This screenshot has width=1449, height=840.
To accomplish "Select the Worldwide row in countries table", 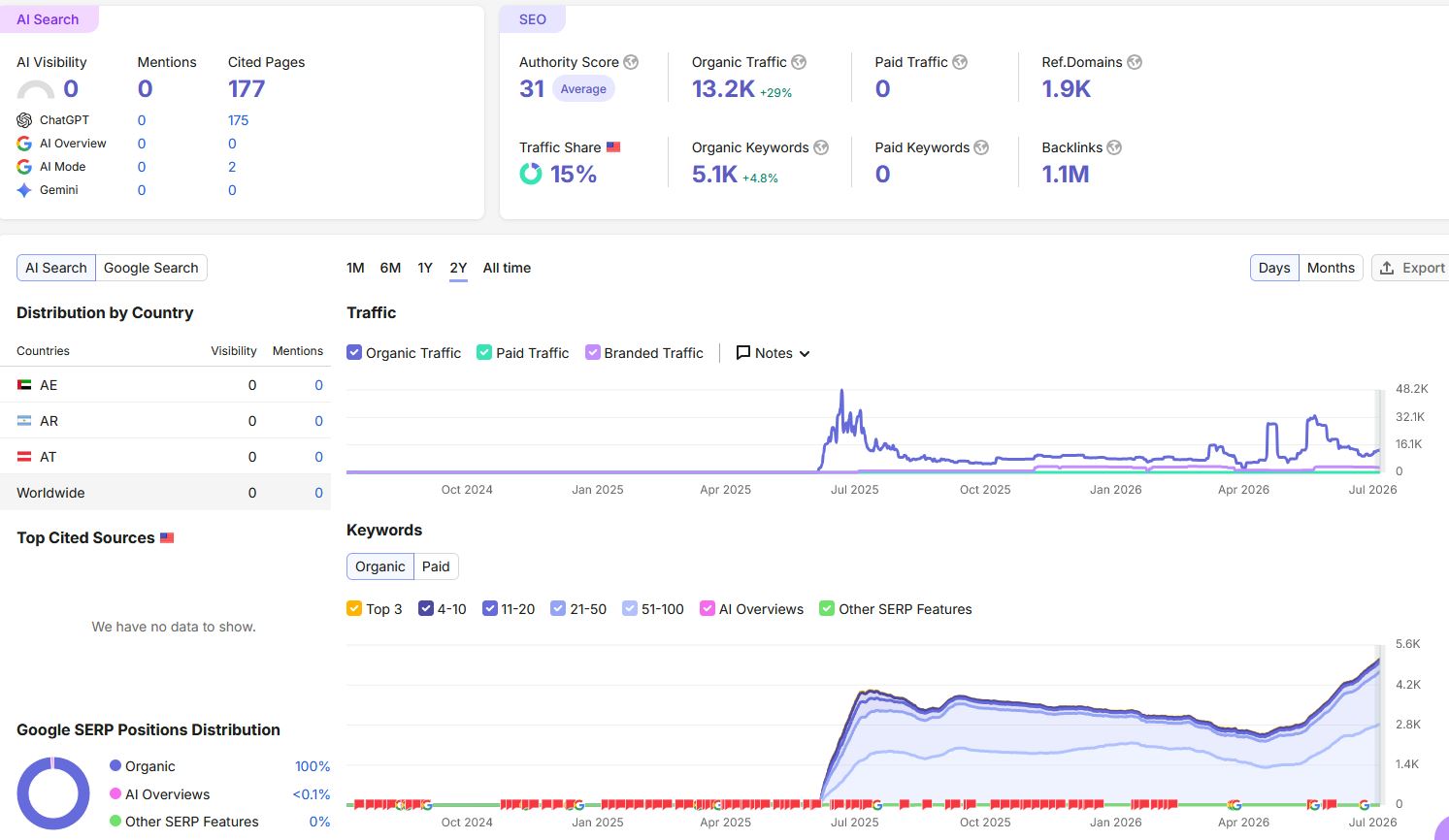I will point(165,493).
